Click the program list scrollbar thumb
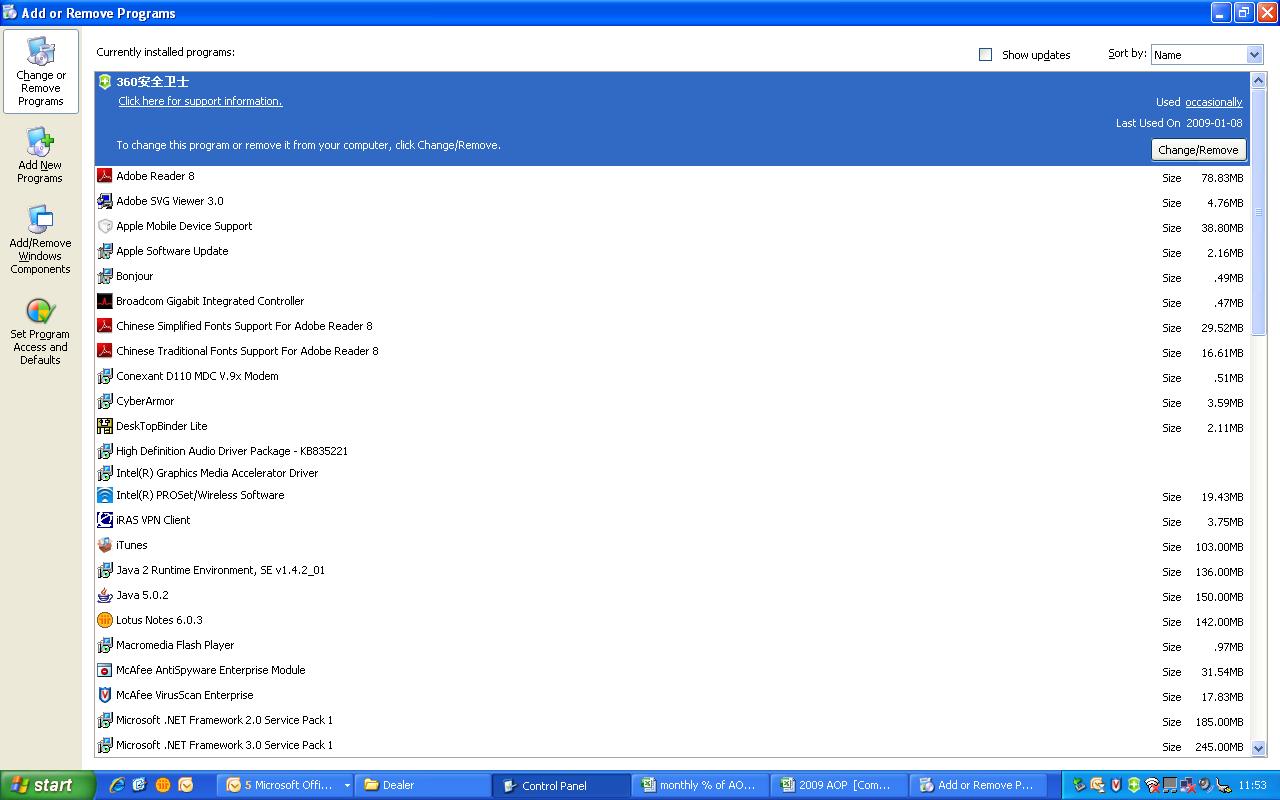 tap(1258, 212)
